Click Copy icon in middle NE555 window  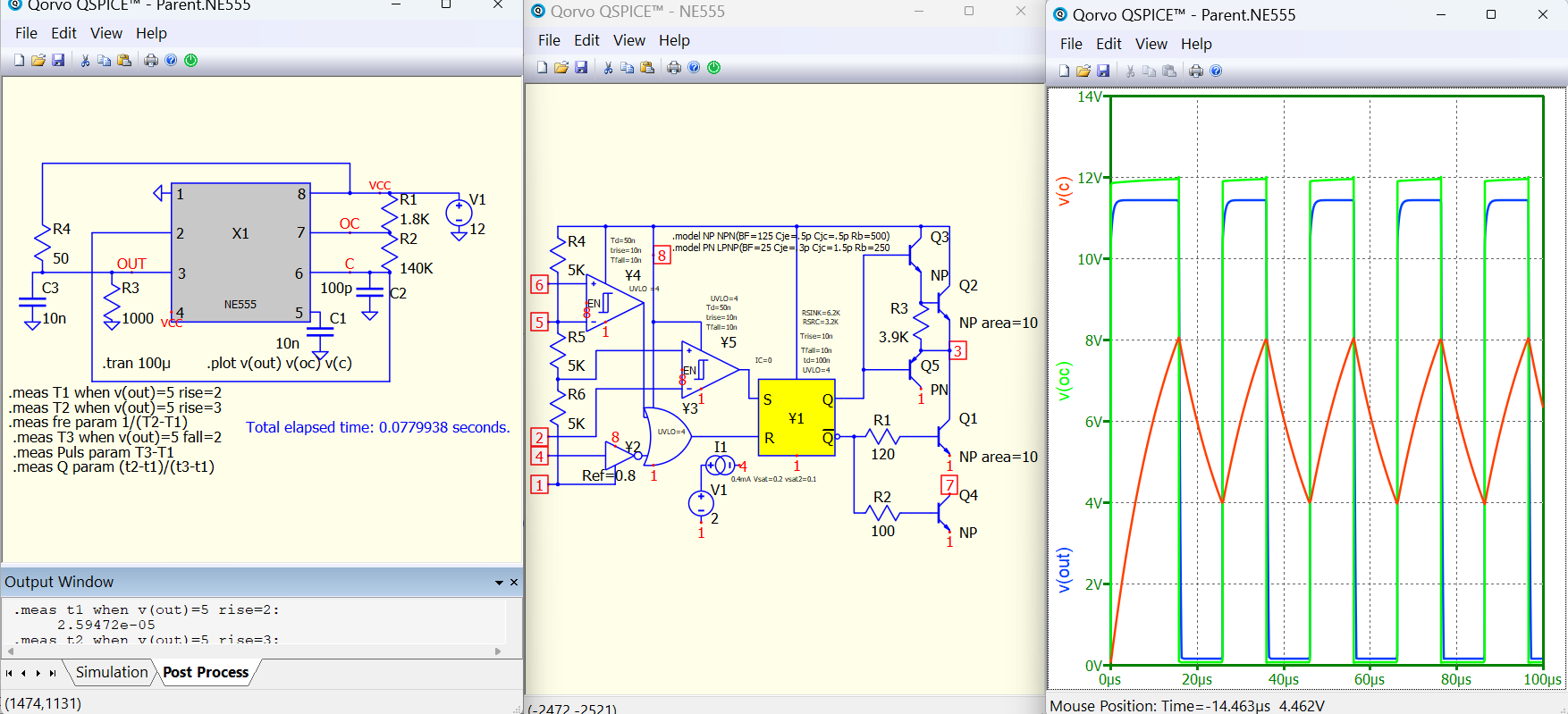point(628,68)
